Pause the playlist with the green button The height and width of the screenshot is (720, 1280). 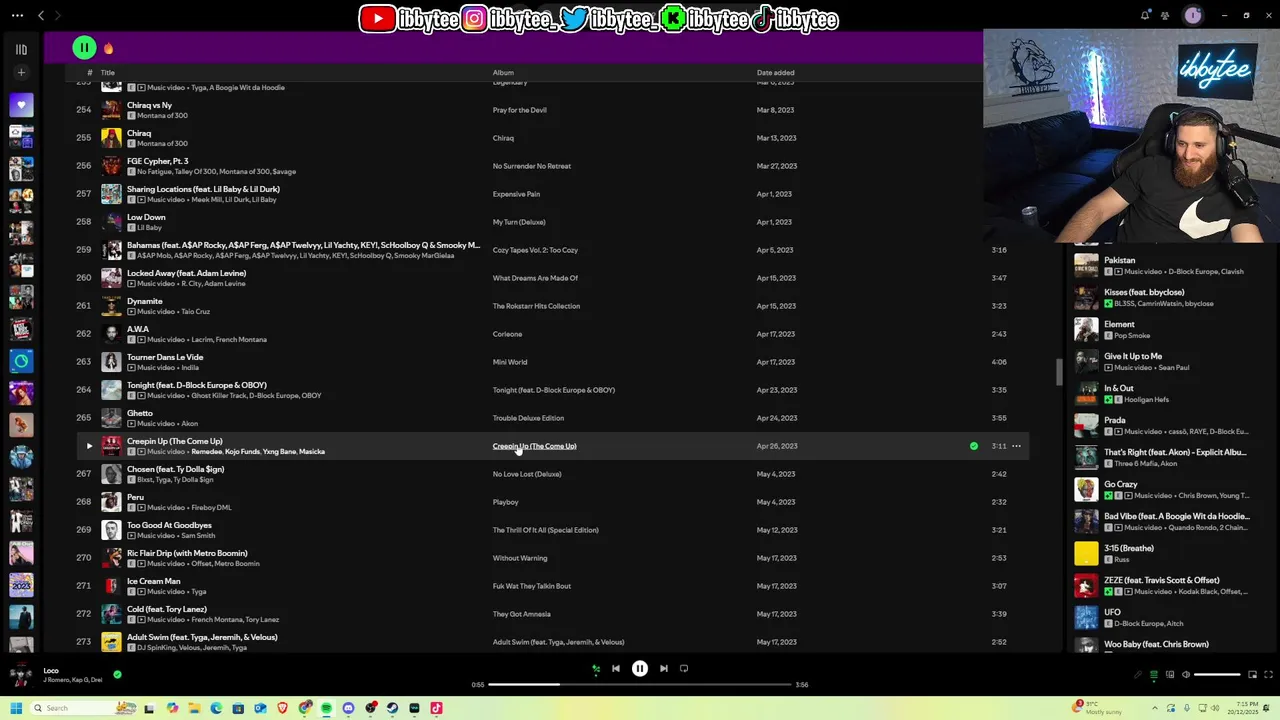pos(84,47)
